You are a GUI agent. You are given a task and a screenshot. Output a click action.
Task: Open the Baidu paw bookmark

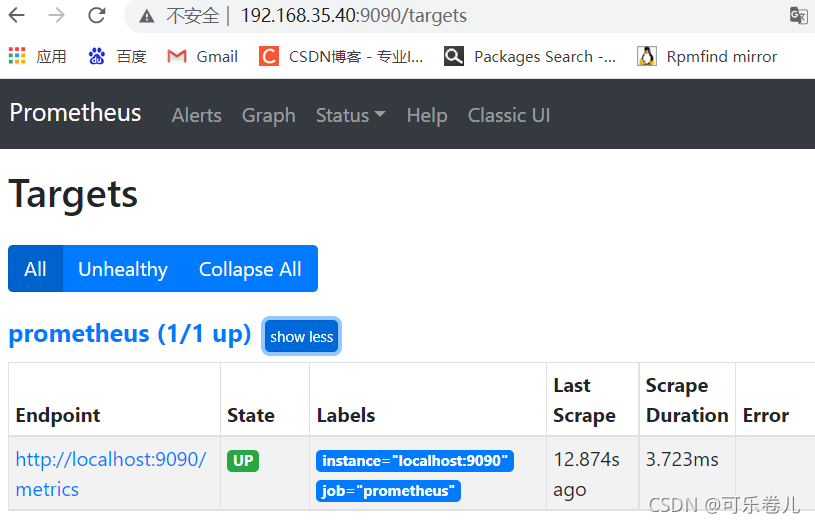97,56
